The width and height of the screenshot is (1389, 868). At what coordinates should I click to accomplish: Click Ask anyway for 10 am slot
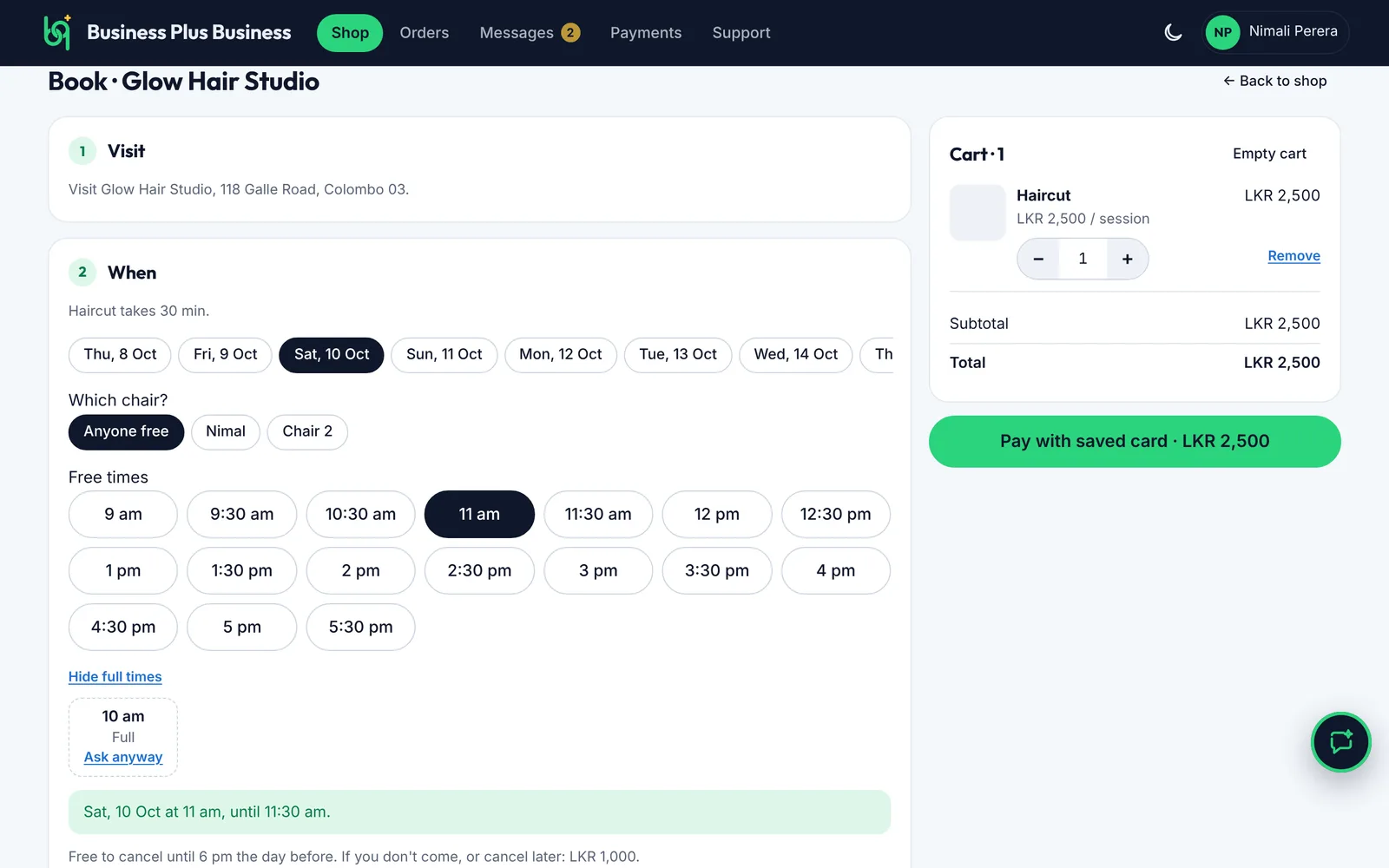click(x=123, y=757)
